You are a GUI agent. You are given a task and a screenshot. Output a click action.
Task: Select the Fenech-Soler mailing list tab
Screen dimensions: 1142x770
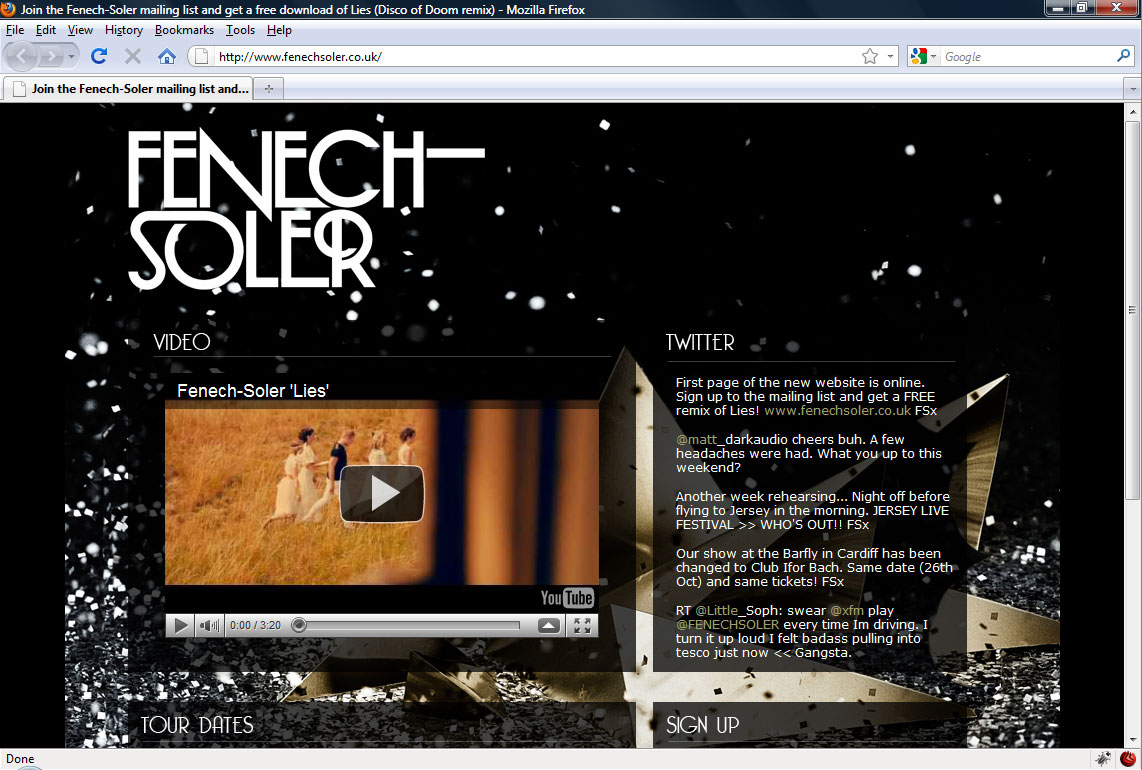128,88
